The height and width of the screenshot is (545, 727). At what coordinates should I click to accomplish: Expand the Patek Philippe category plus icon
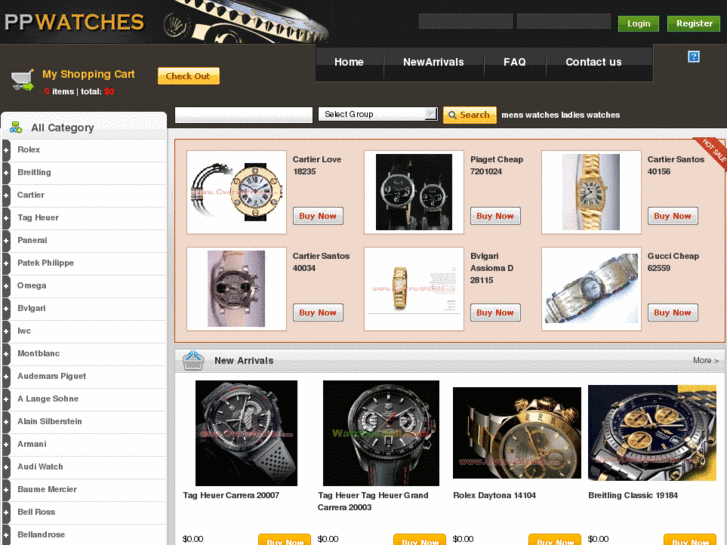[6, 263]
